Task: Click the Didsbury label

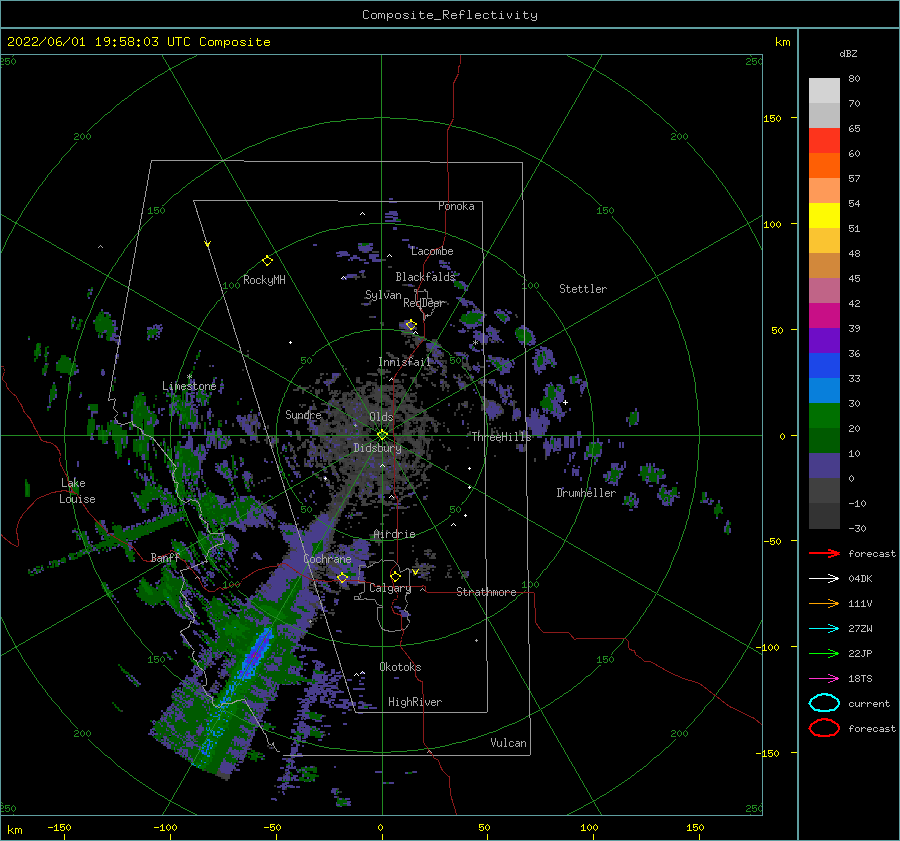Action: pyautogui.click(x=378, y=448)
